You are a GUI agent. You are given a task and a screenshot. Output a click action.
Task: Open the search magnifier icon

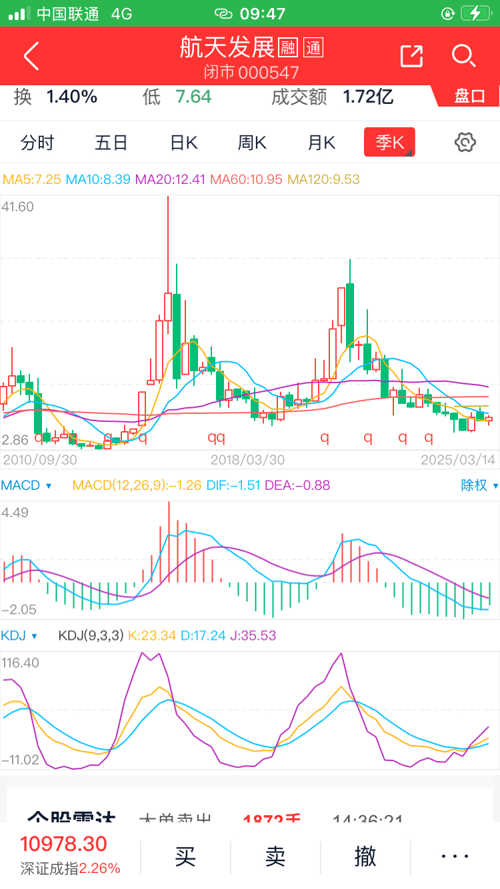tap(463, 56)
